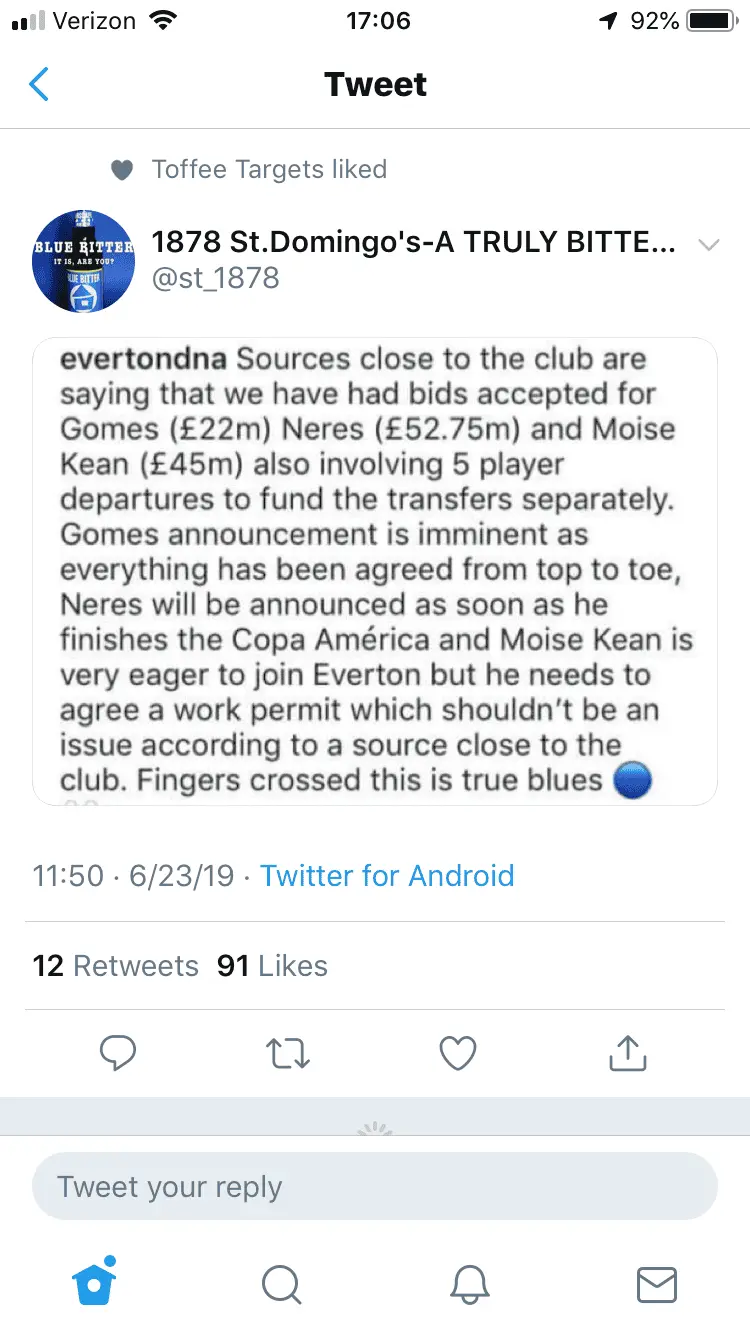The image size is (750, 1334).
Task: Tap the back arrow in the header
Action: (39, 85)
